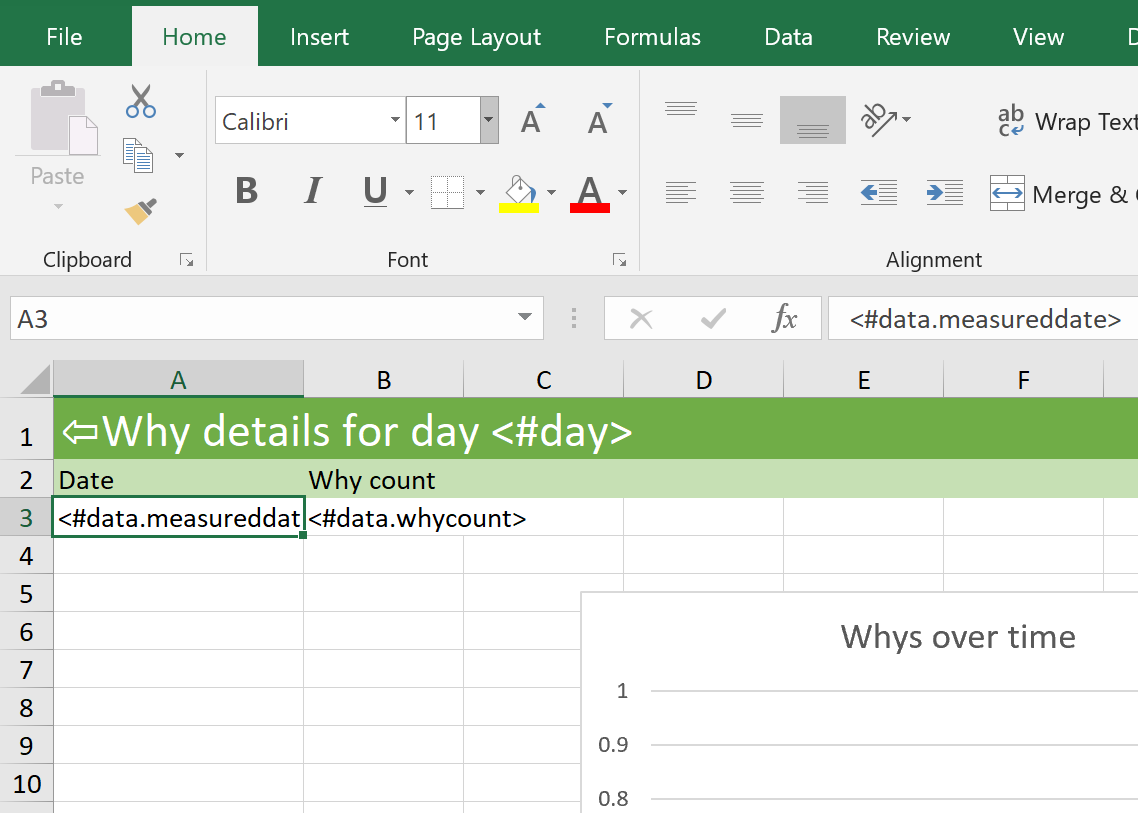Click Insert Function fx icon
1138x813 pixels.
[785, 318]
